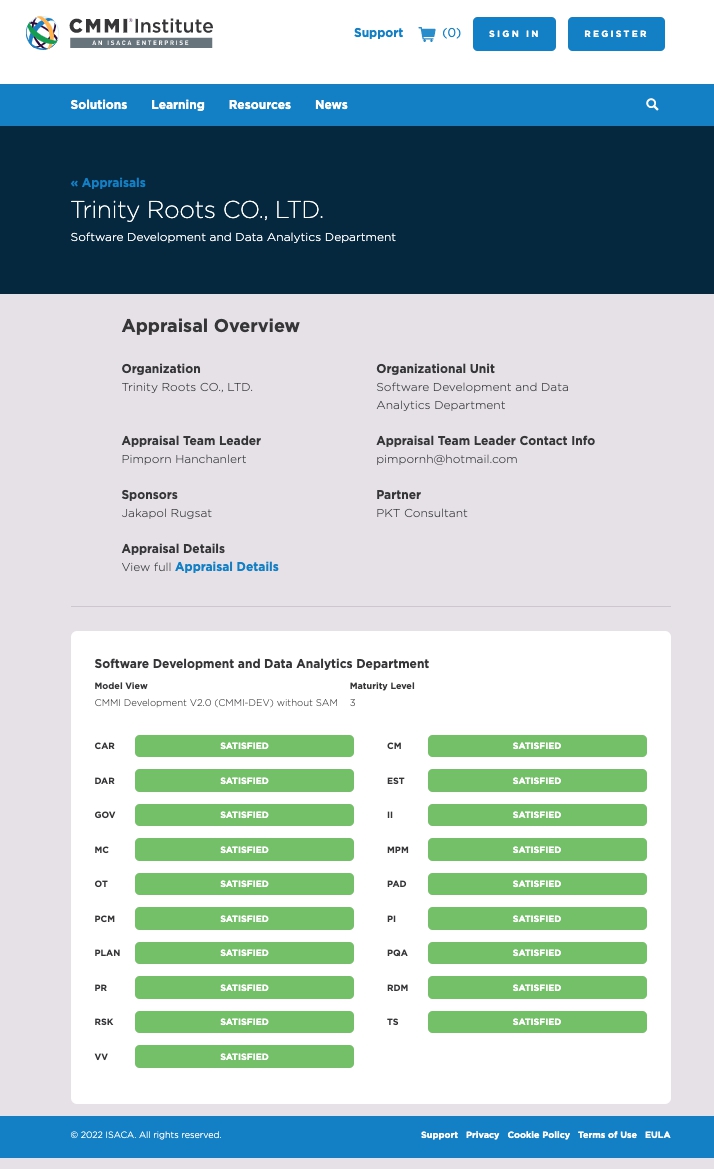Viewport: 714px width, 1169px height.
Task: Click the search magnifier icon
Action: [652, 105]
